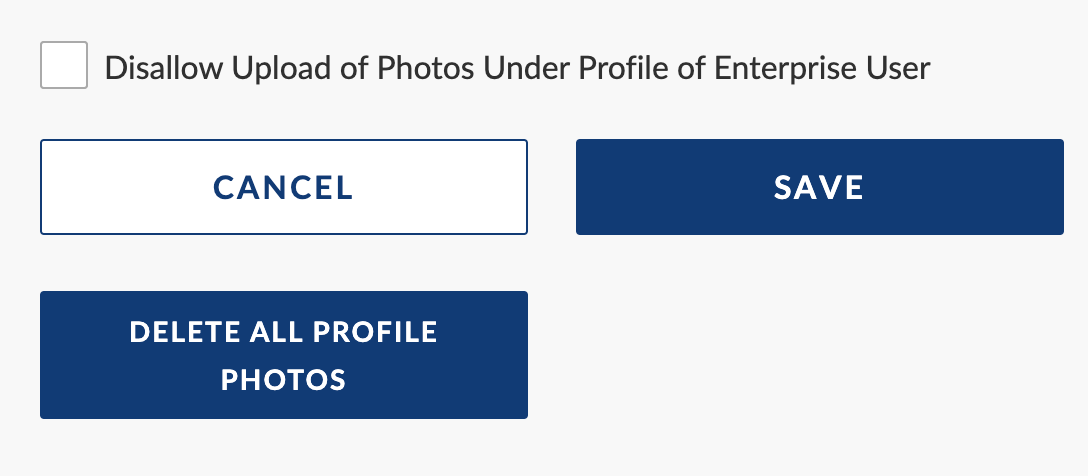This screenshot has width=1088, height=476.
Task: Toggle the checkbox beside Disallow Upload label
Action: coord(64,65)
